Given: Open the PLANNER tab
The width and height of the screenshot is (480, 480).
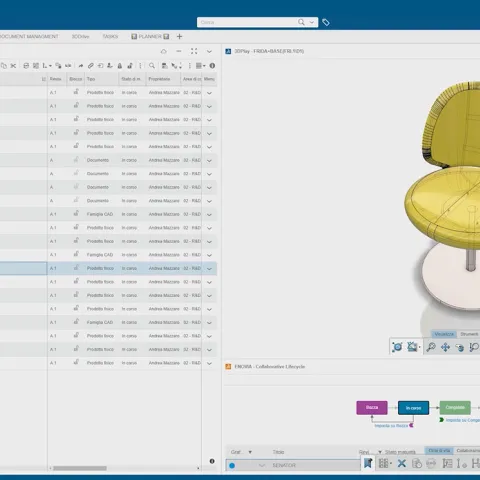Looking at the screenshot, I should click(150, 36).
